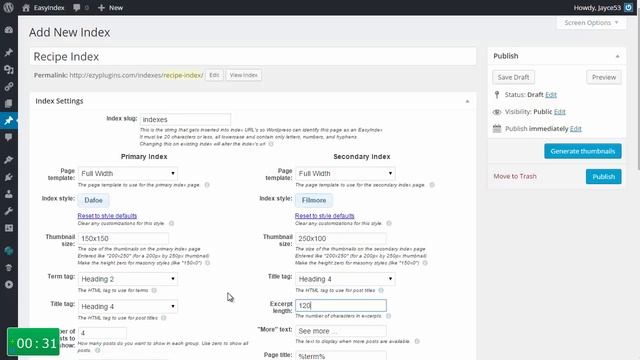
Task: Open Secondary Index Title tag dropdown
Action: 345,279
